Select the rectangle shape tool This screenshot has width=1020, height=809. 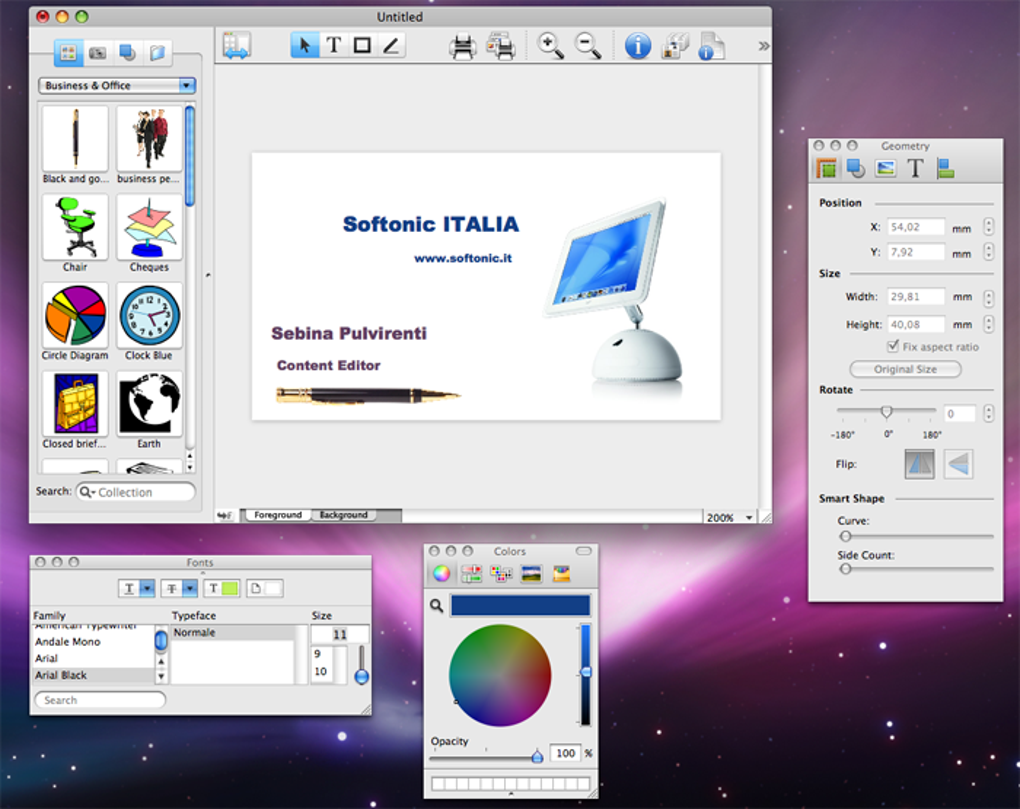(x=362, y=46)
